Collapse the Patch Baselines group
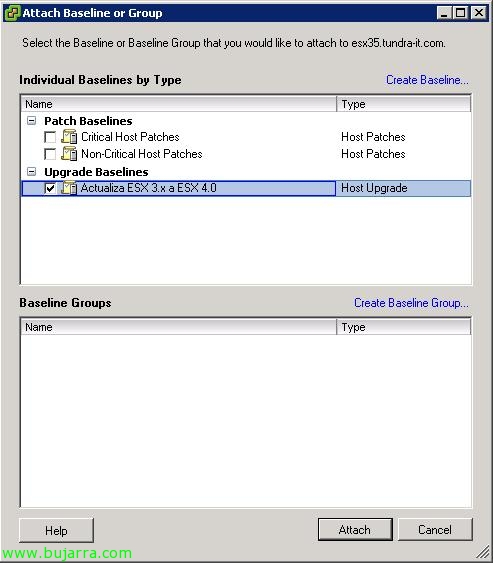Viewport: 493px width, 563px height. click(x=32, y=121)
